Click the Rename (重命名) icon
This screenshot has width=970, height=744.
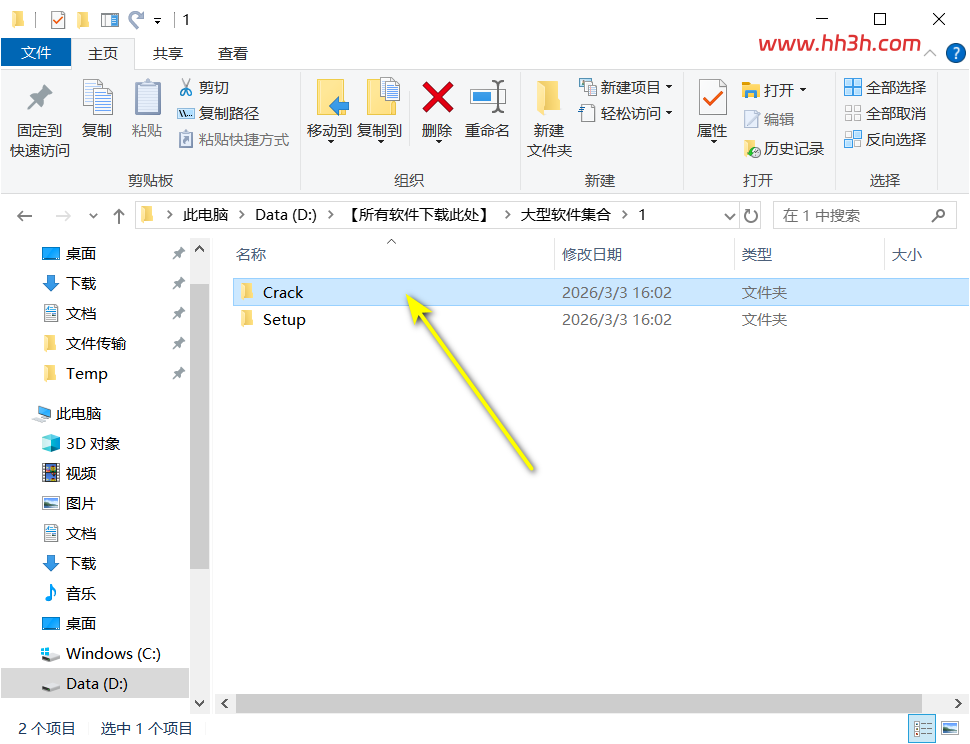tap(487, 96)
